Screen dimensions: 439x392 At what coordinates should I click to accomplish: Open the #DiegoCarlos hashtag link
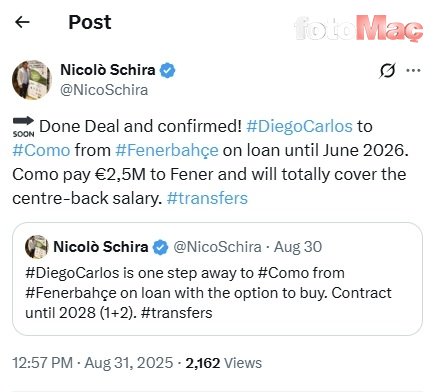(x=299, y=126)
